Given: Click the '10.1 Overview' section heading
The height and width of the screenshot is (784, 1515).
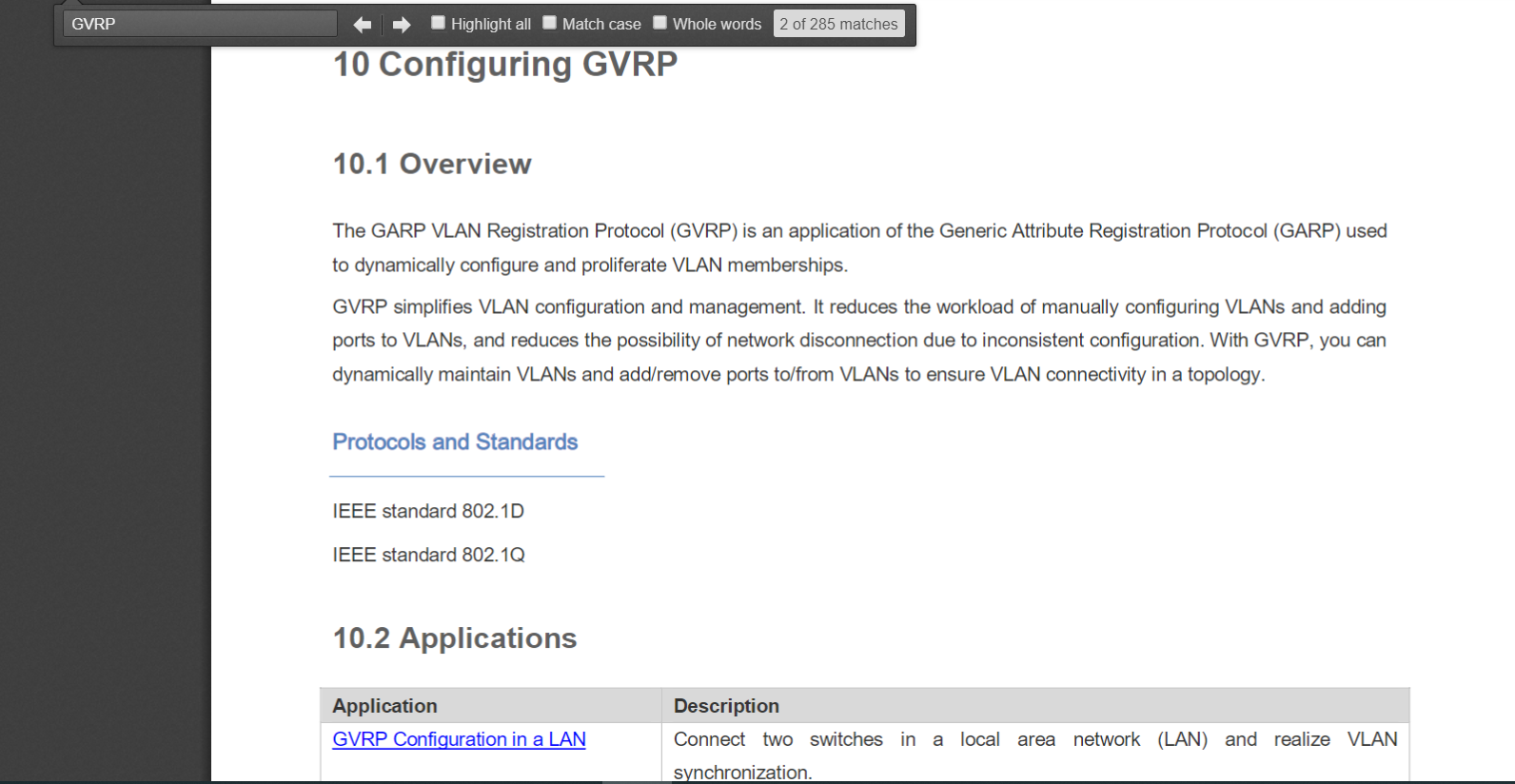Looking at the screenshot, I should point(432,164).
